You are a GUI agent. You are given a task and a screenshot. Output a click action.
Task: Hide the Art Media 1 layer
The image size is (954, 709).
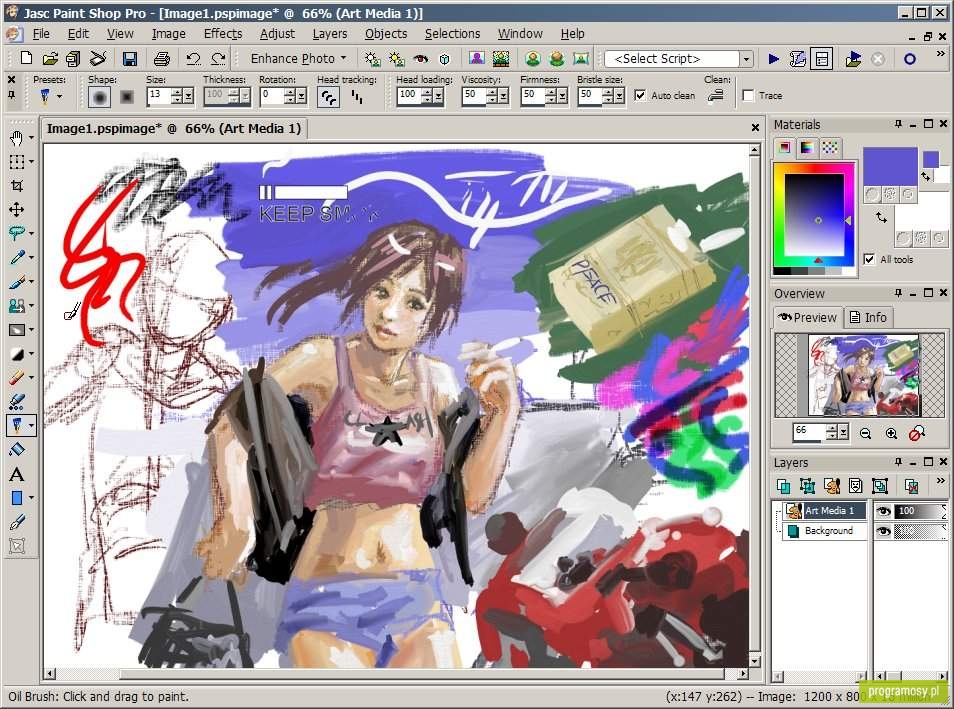click(883, 511)
